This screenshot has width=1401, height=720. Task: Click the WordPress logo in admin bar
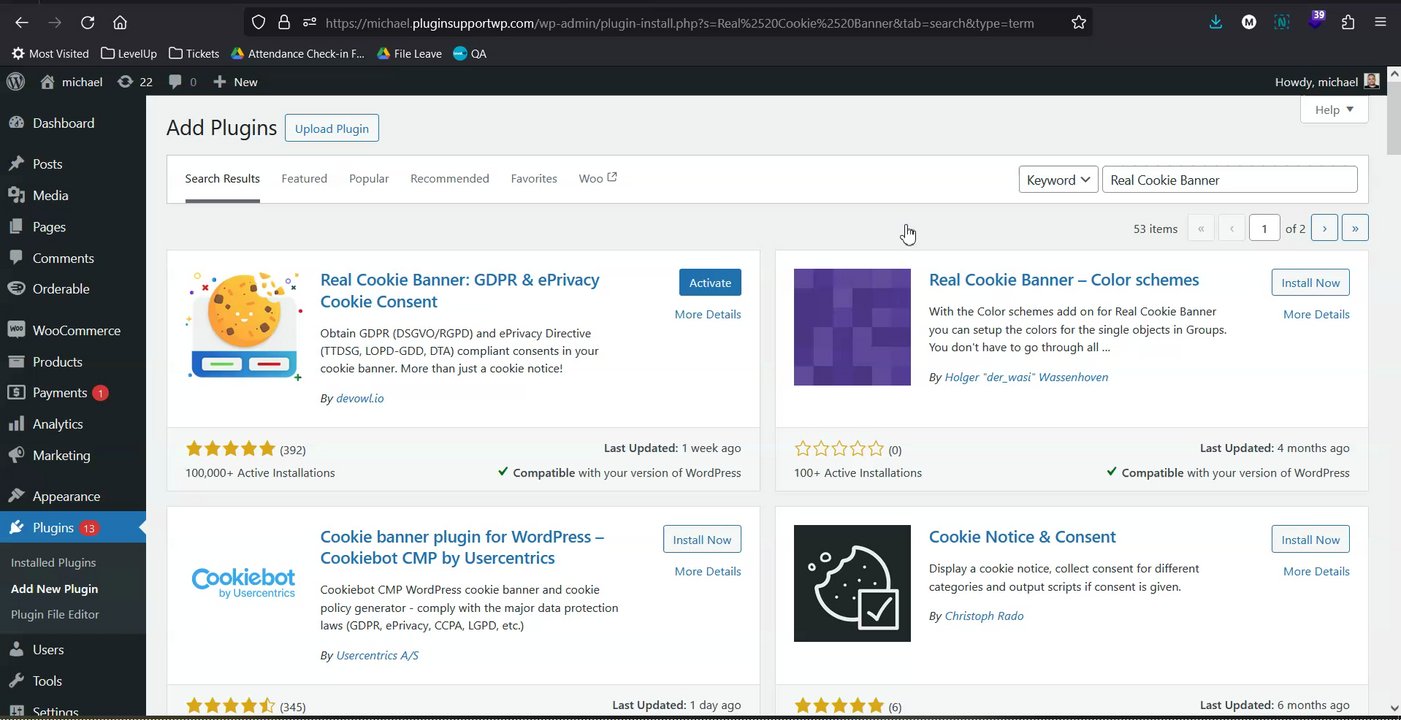coord(16,82)
